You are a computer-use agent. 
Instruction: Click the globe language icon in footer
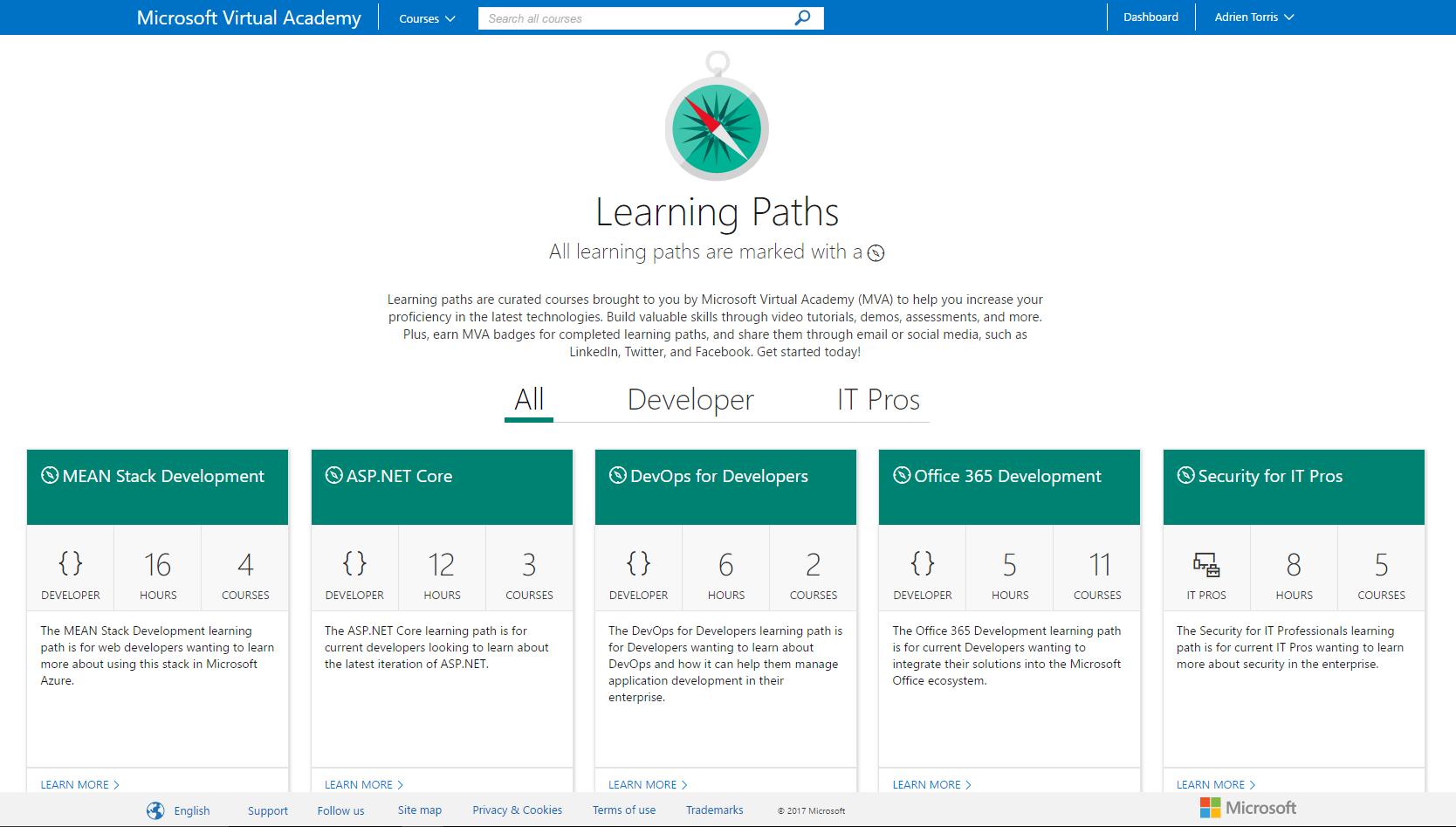(155, 810)
